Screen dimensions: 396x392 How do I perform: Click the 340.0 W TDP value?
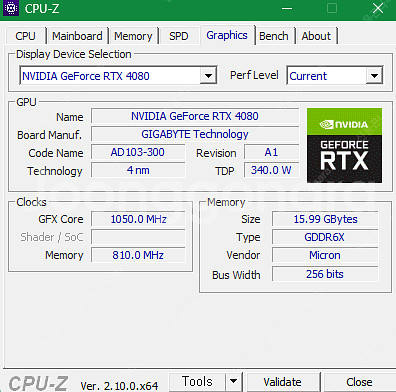coord(271,170)
